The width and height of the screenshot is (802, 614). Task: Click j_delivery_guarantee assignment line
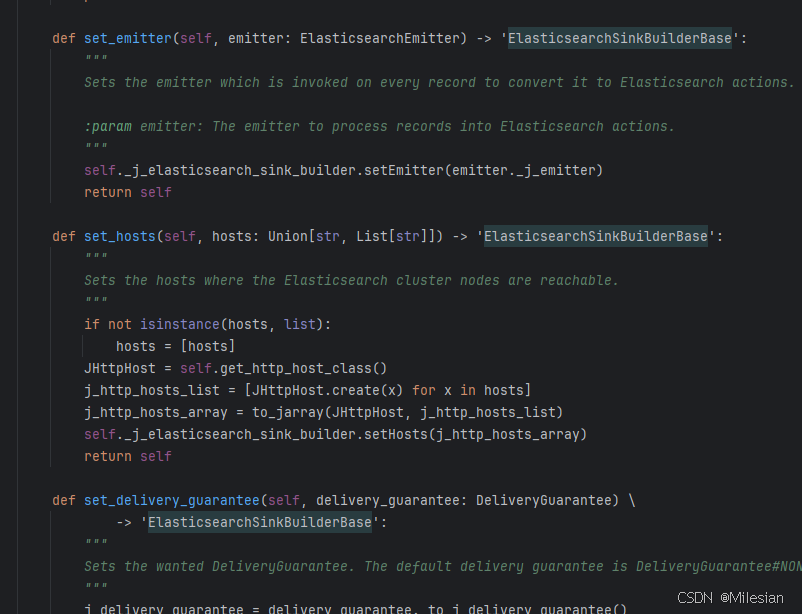(355, 609)
